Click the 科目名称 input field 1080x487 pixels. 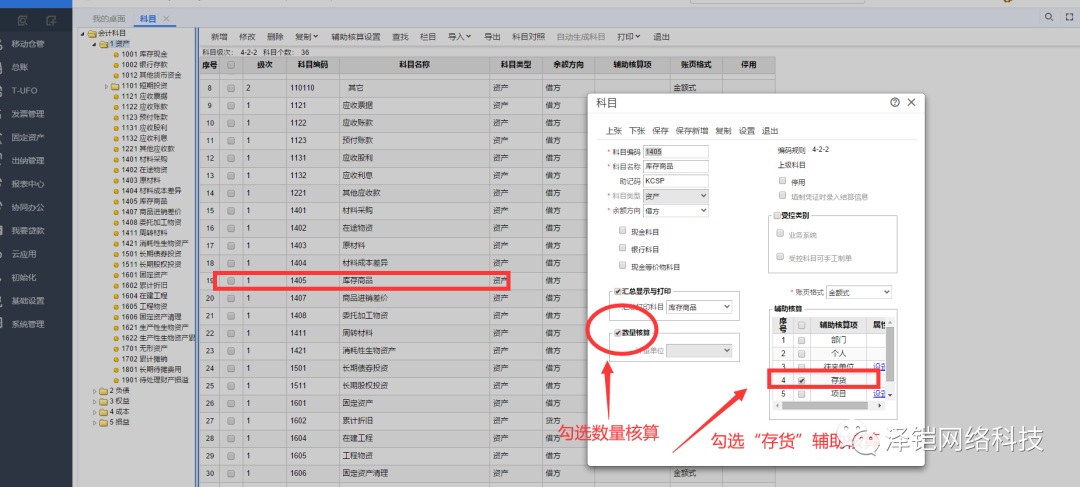(x=676, y=166)
